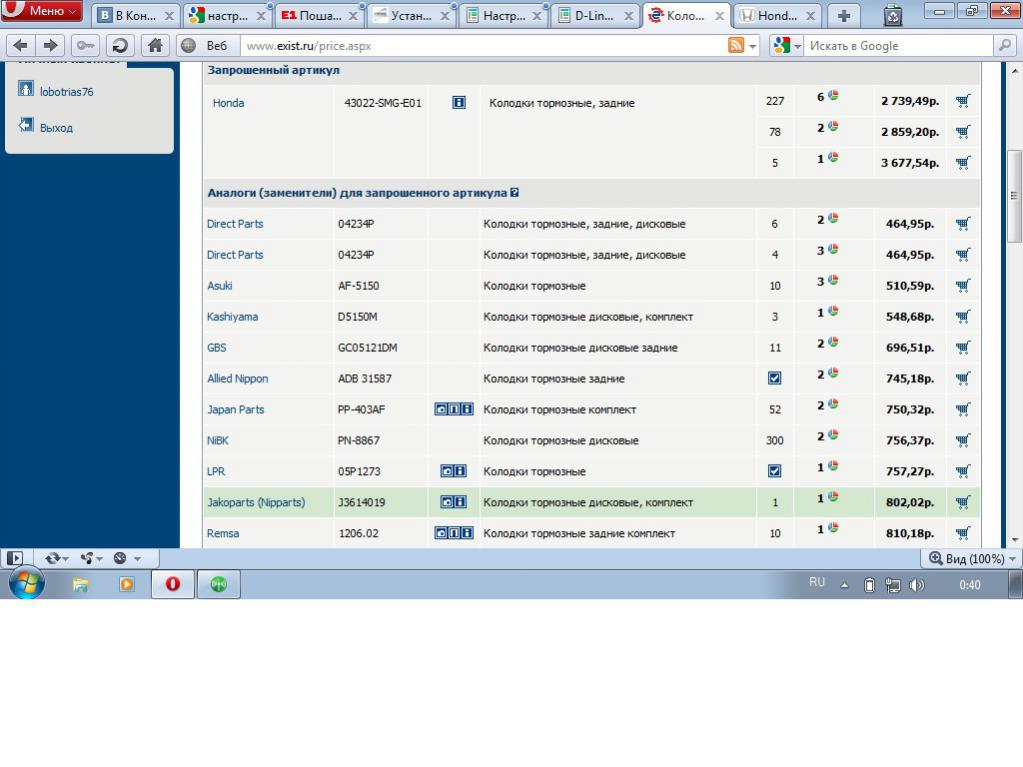The width and height of the screenshot is (1023, 767).
Task: Add Honda 3 677,54р. offer to cart
Action: pyautogui.click(x=963, y=162)
